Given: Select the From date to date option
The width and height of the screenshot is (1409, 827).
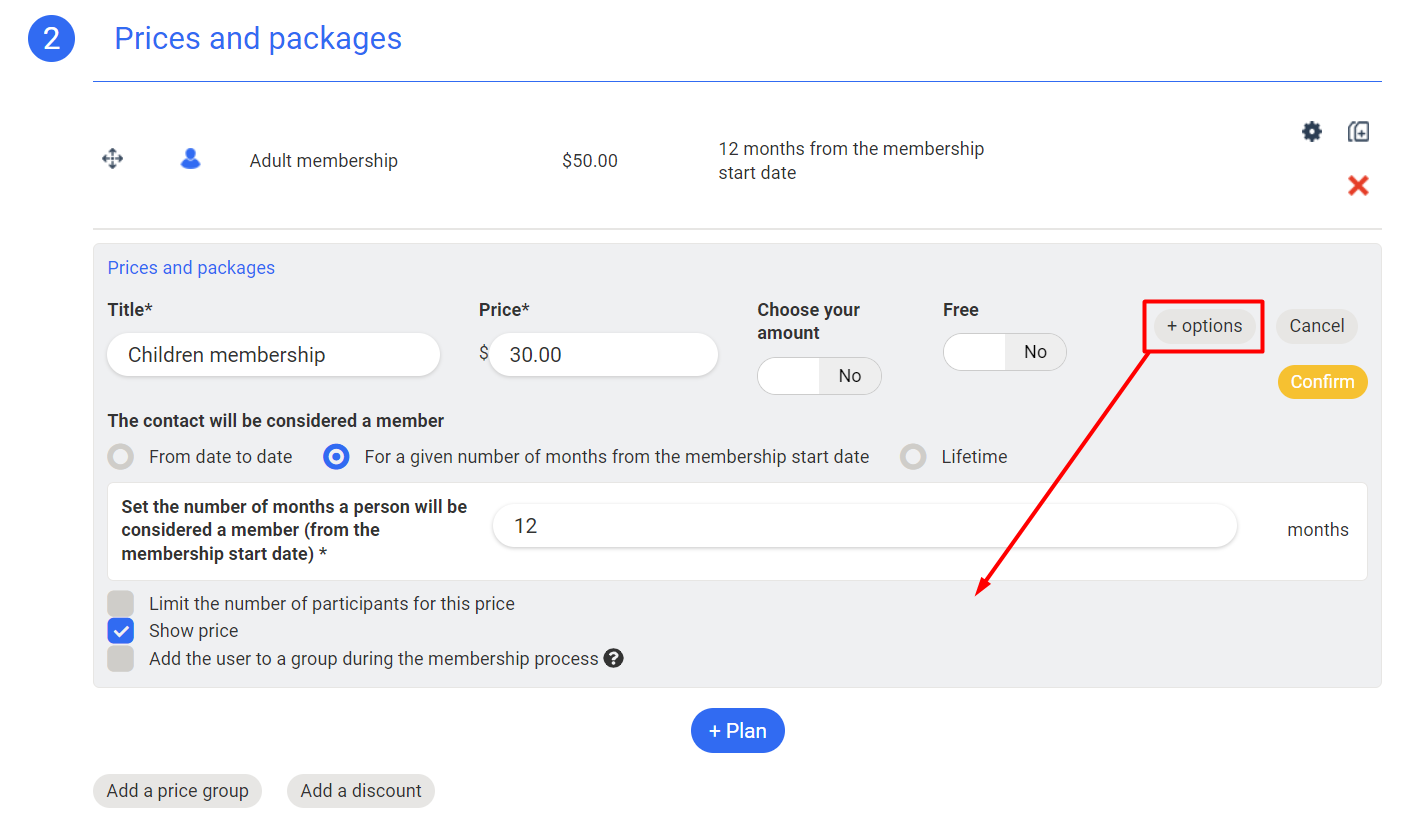Looking at the screenshot, I should 121,457.
